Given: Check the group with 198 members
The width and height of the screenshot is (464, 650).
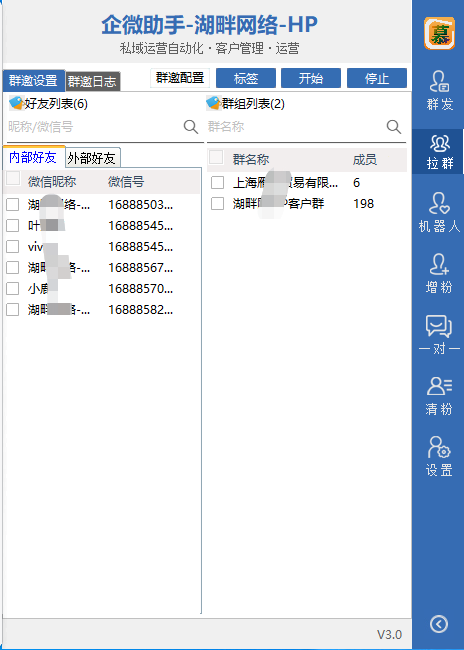Looking at the screenshot, I should (x=217, y=204).
